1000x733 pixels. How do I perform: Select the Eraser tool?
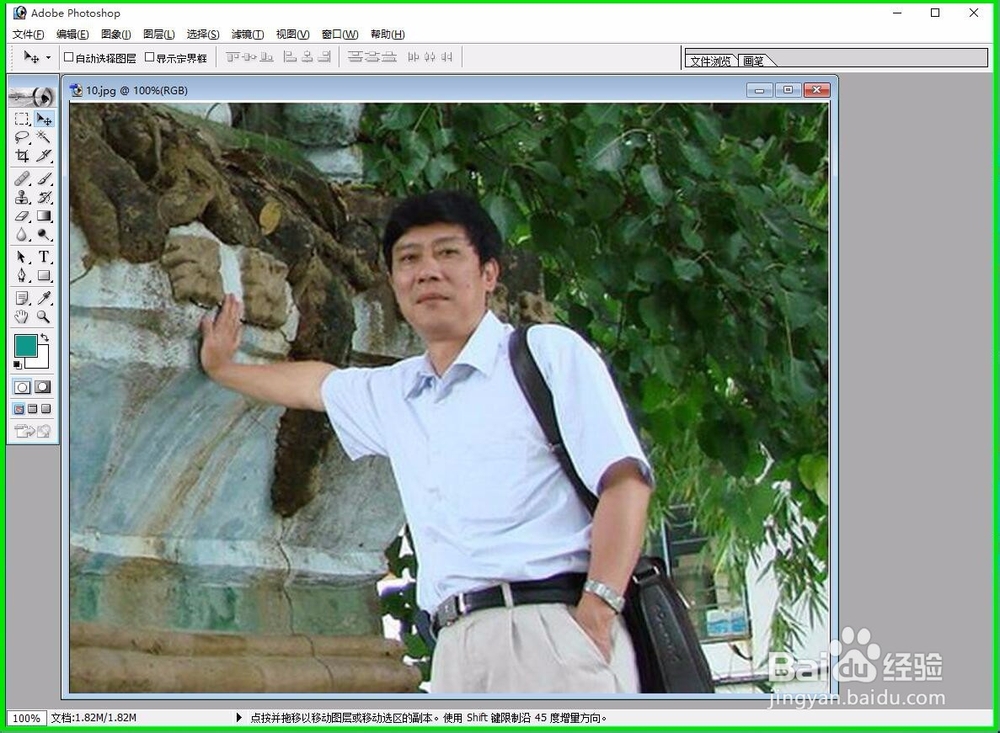(22, 216)
